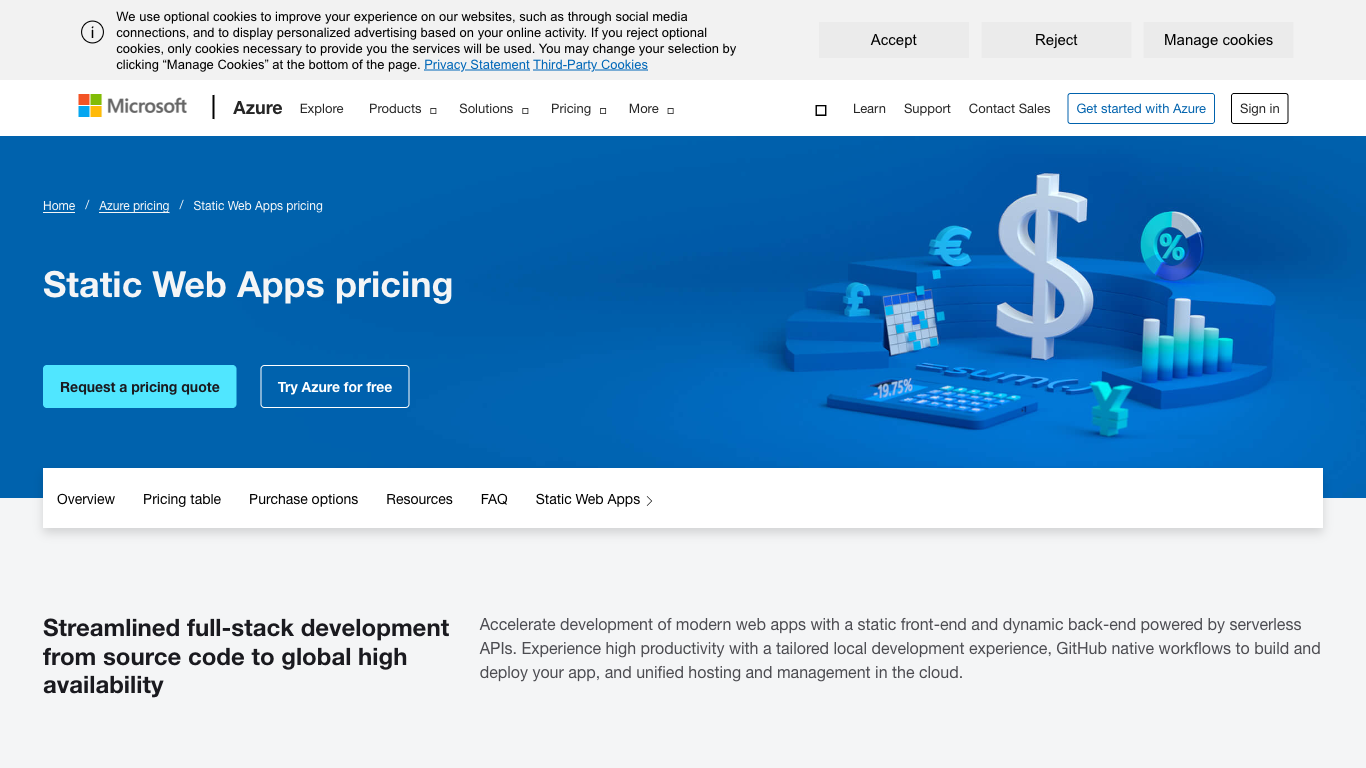Viewport: 1366px width, 768px height.
Task: Click Request a pricing quote button
Action: 140,387
